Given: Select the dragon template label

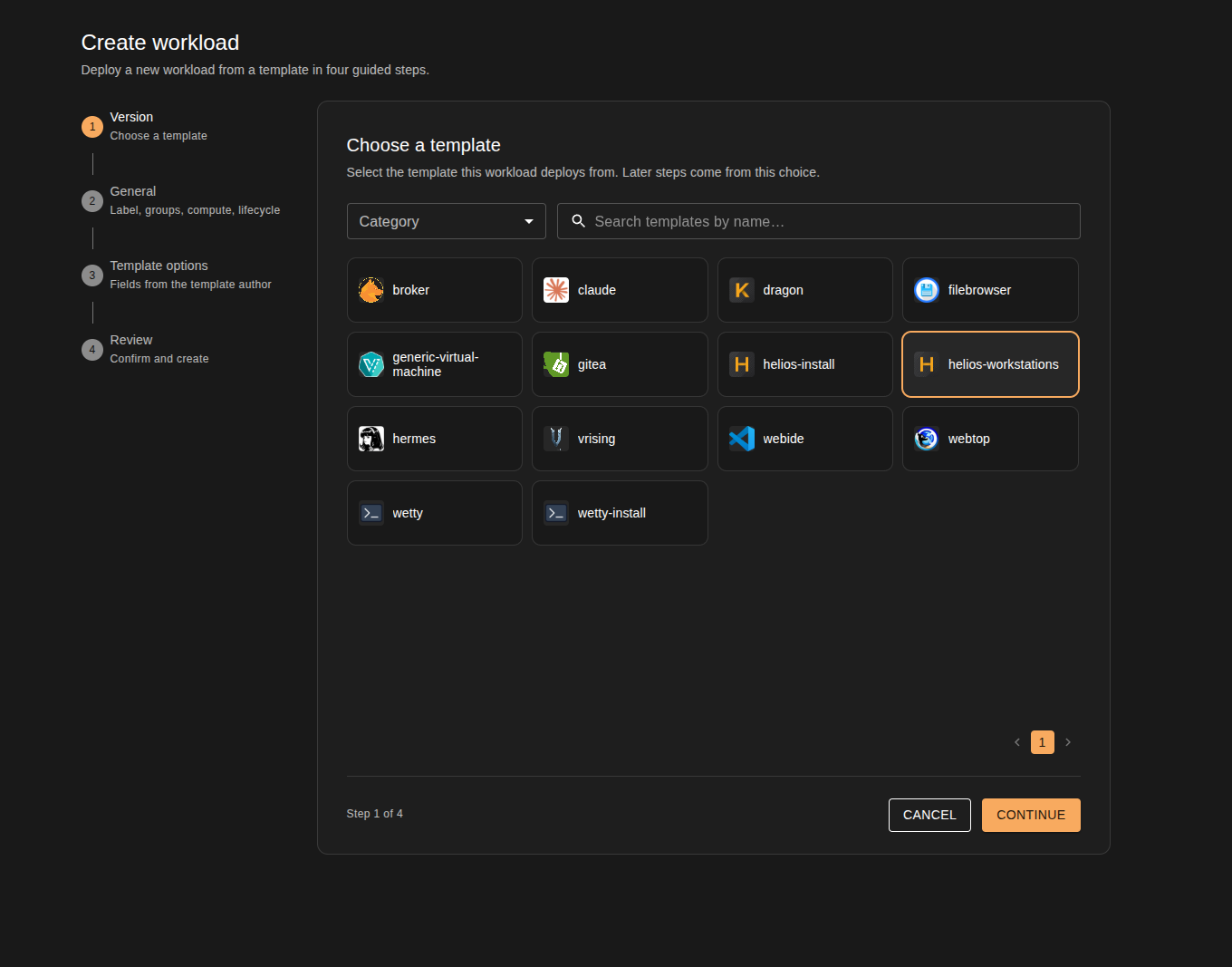Looking at the screenshot, I should click(x=784, y=290).
